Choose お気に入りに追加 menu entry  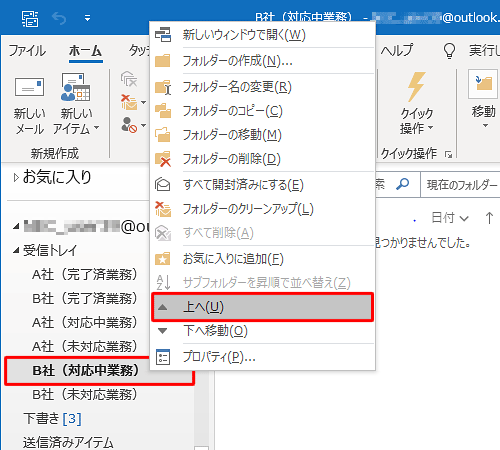263,259
